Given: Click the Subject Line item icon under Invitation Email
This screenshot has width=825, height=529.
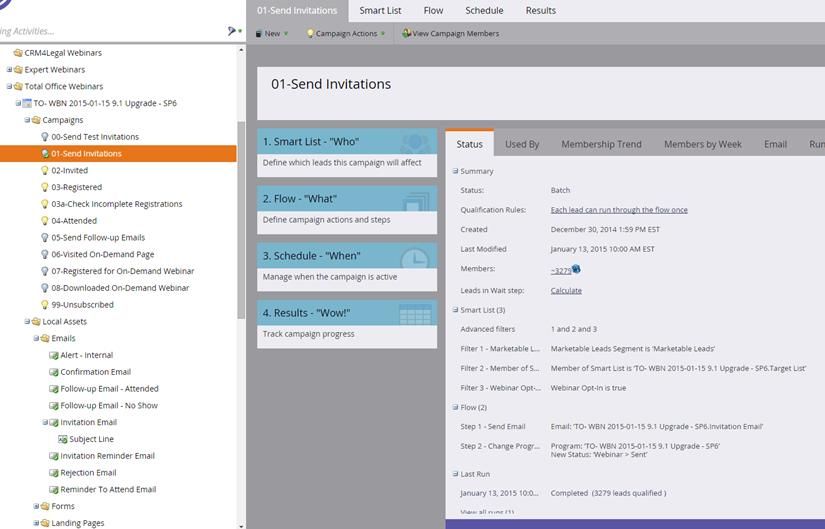Looking at the screenshot, I should pyautogui.click(x=62, y=439).
